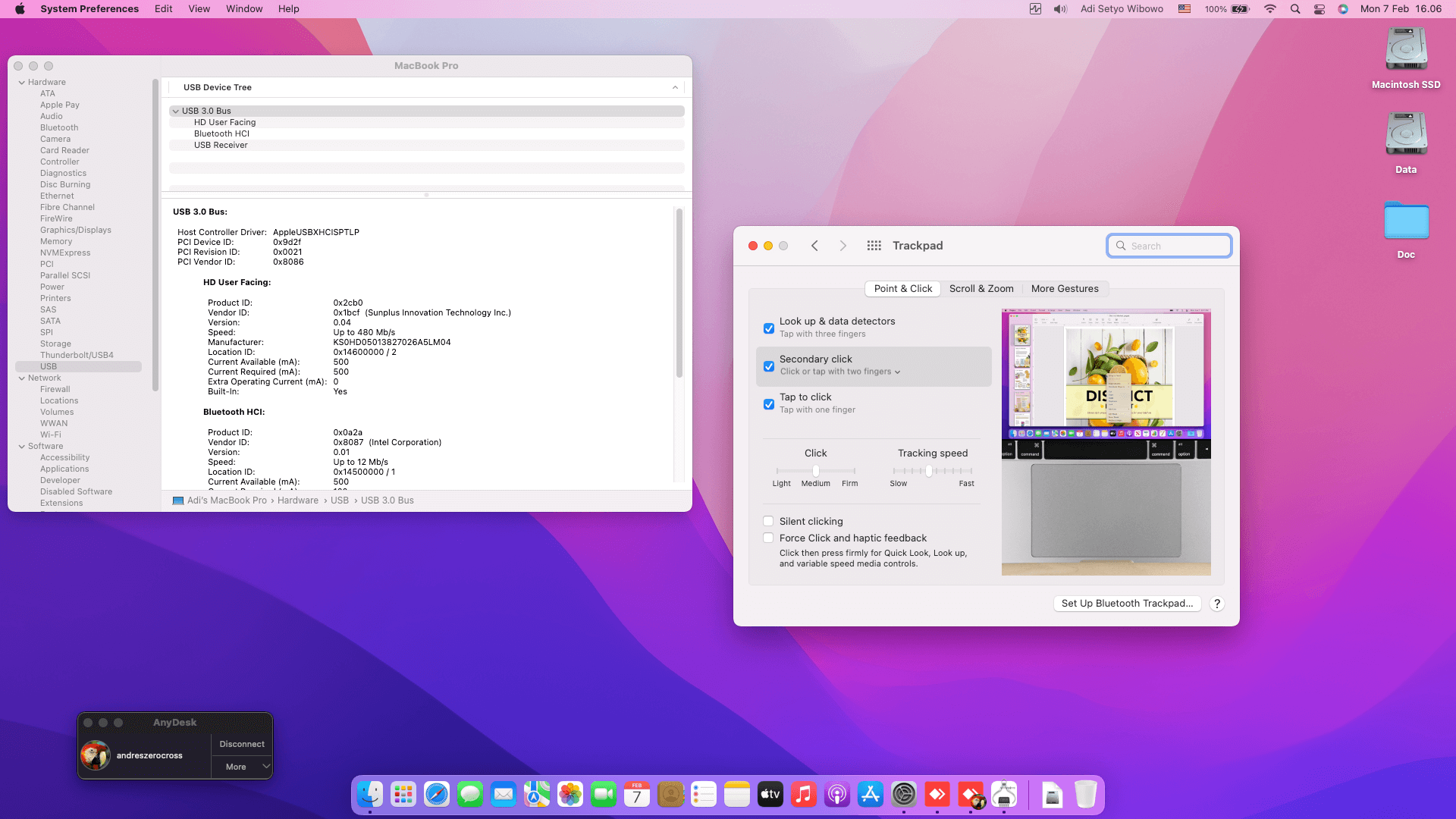Open Calendar icon showing Feb 7
The height and width of the screenshot is (819, 1456).
point(637,794)
